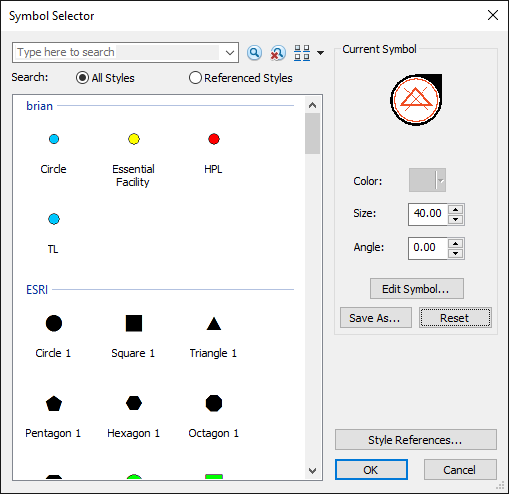
Task: Select the red HPL symbol
Action: 214,139
